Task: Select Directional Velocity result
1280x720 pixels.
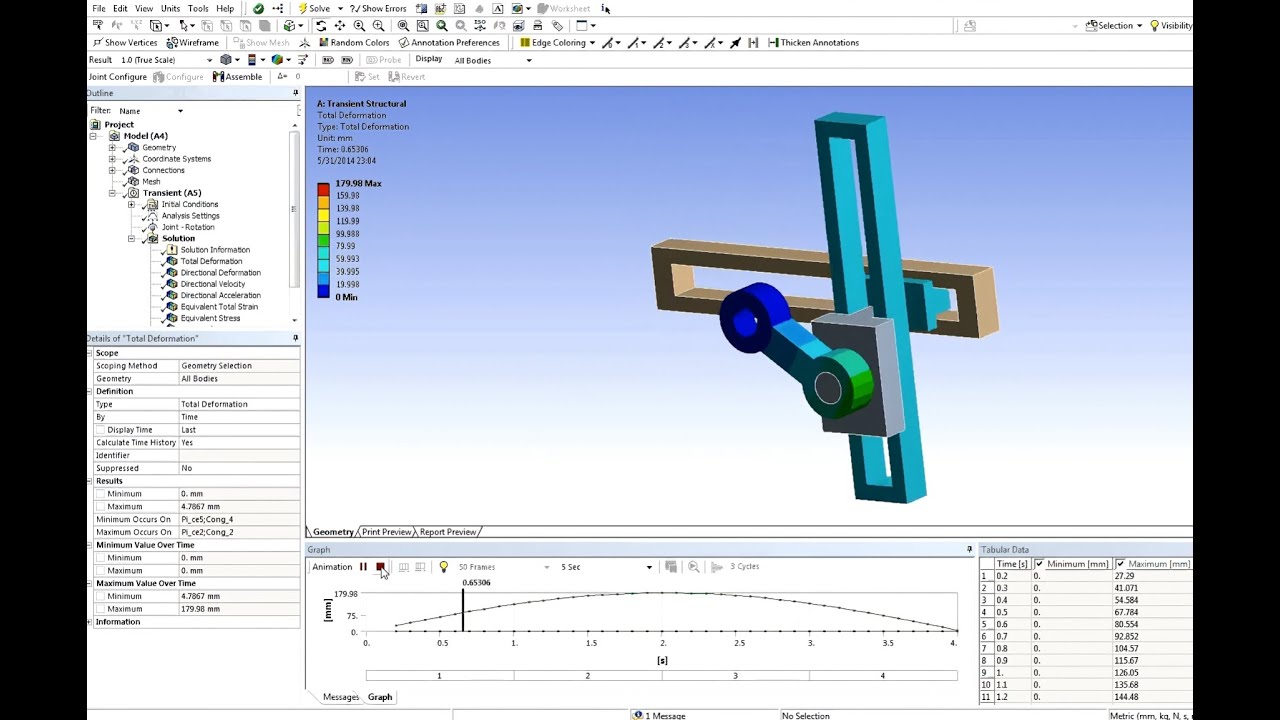Action: click(x=212, y=284)
